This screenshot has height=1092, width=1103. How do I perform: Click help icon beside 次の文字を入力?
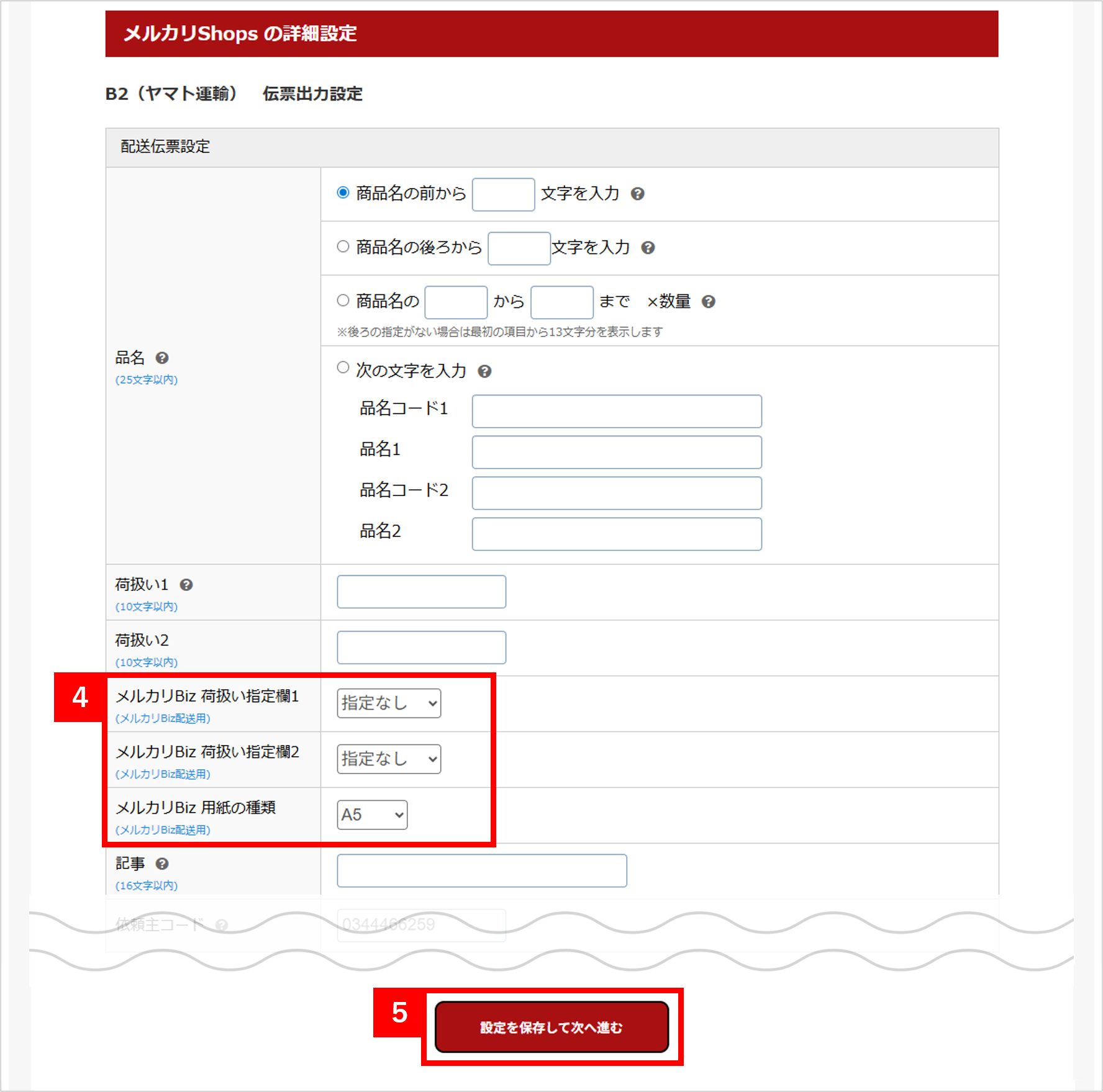(484, 372)
